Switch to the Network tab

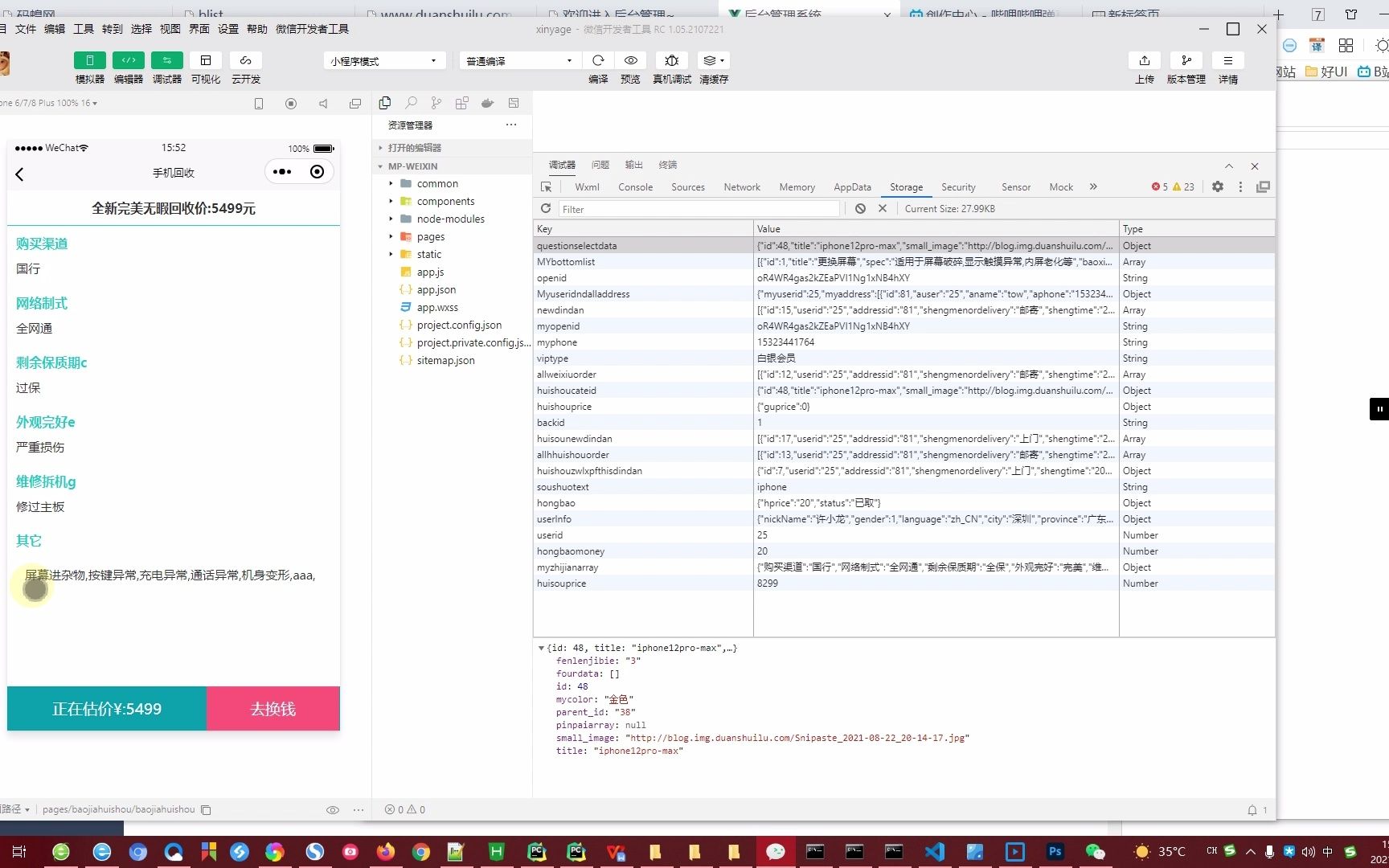click(741, 187)
